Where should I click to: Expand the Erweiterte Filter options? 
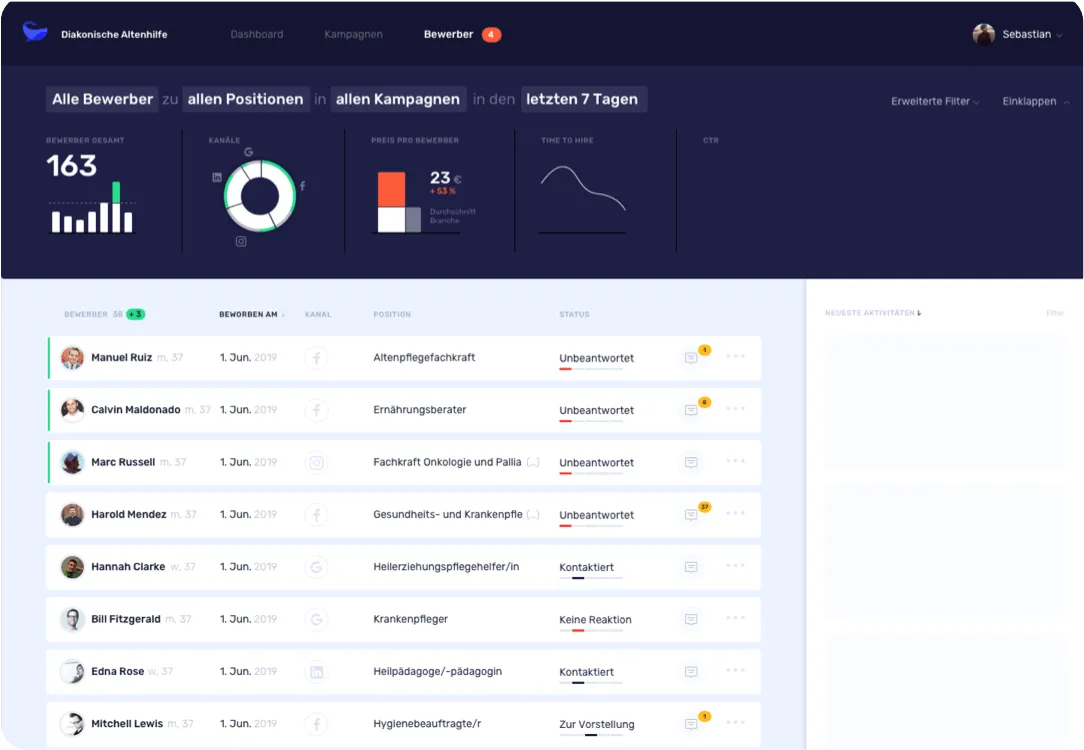[933, 100]
